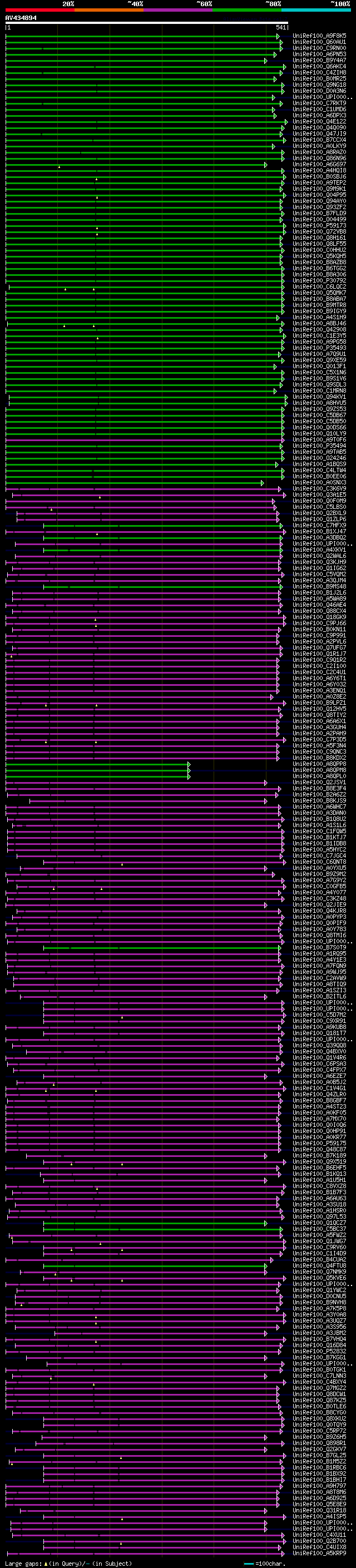356x1568 pixels.
Task: Click the short hit UniRef100_A8QPP8
Action: pyautogui.click(x=319, y=764)
